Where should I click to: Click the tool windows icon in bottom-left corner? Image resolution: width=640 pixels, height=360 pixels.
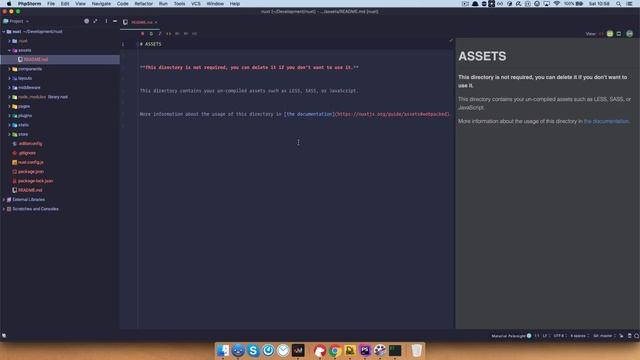4,336
